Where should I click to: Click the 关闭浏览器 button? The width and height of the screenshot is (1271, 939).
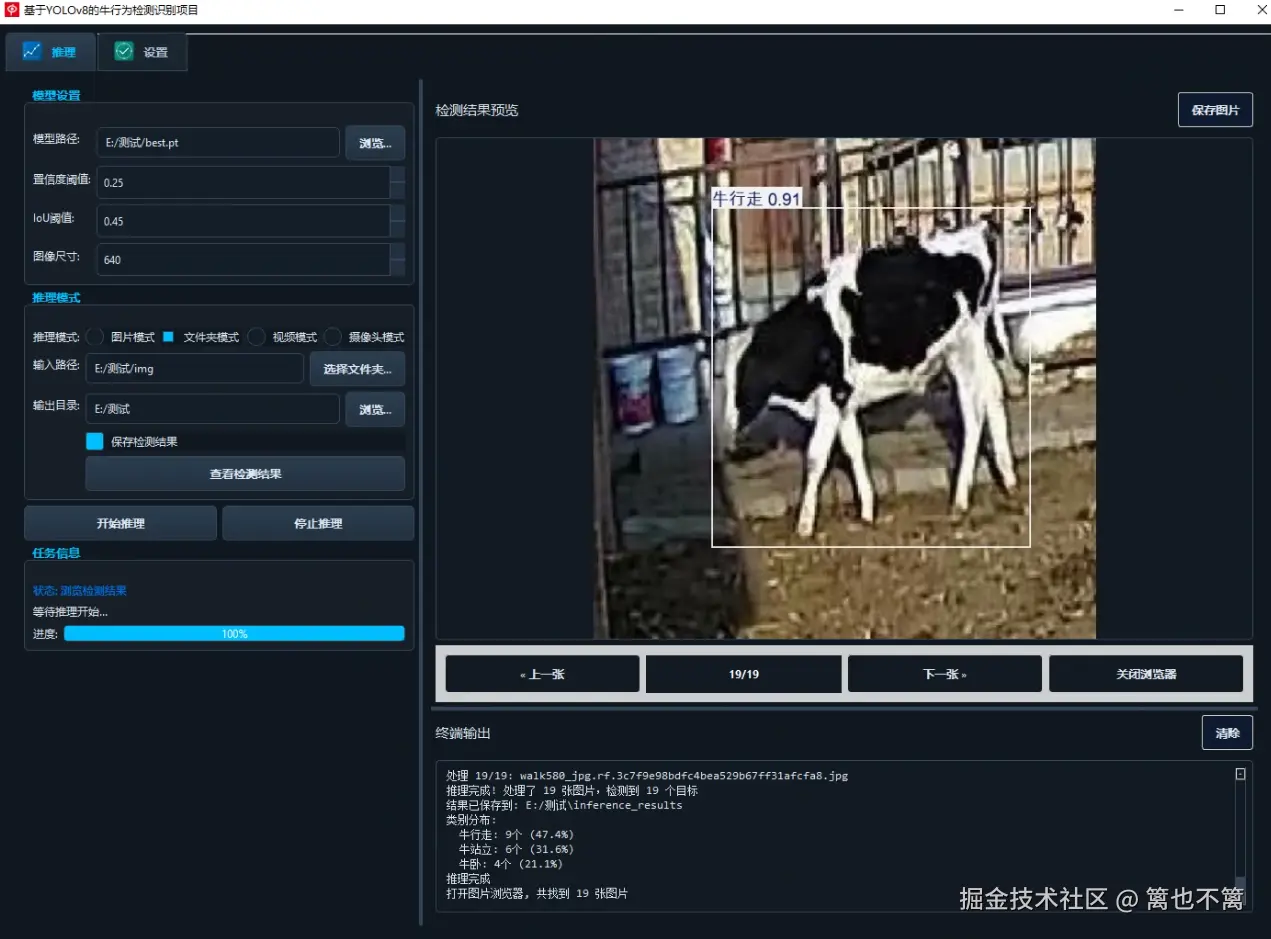[x=1146, y=674]
